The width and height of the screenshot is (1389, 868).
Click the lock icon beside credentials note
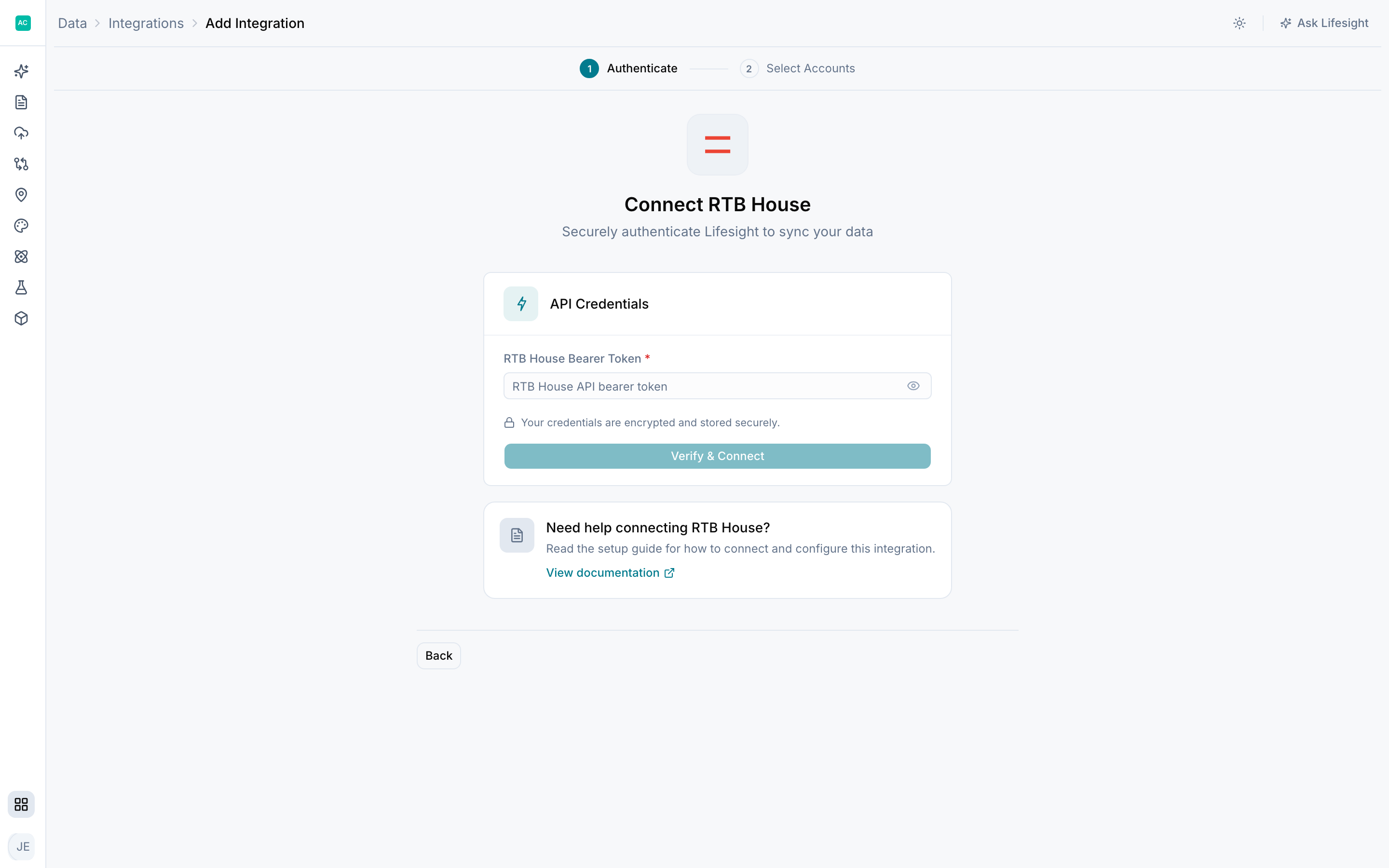(509, 422)
